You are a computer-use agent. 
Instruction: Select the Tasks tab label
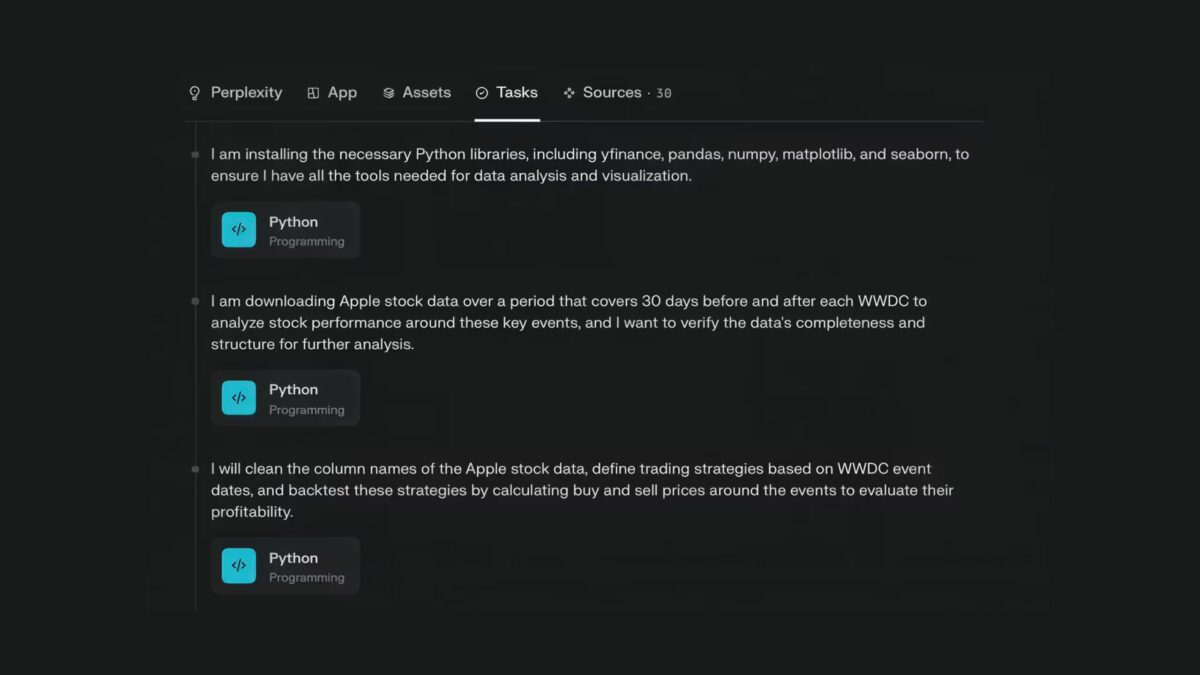(x=517, y=93)
